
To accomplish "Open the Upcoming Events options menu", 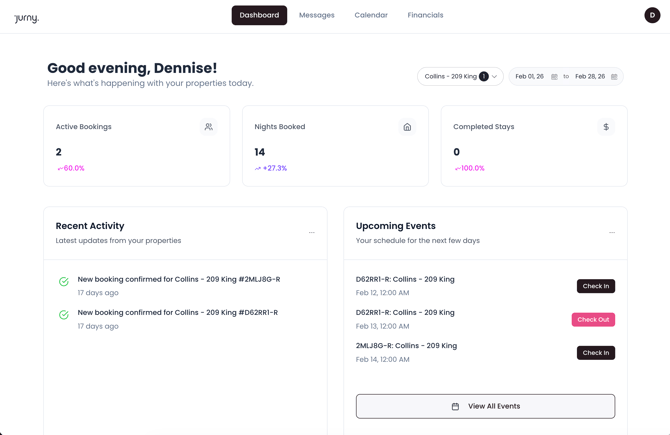I will pyautogui.click(x=612, y=233).
